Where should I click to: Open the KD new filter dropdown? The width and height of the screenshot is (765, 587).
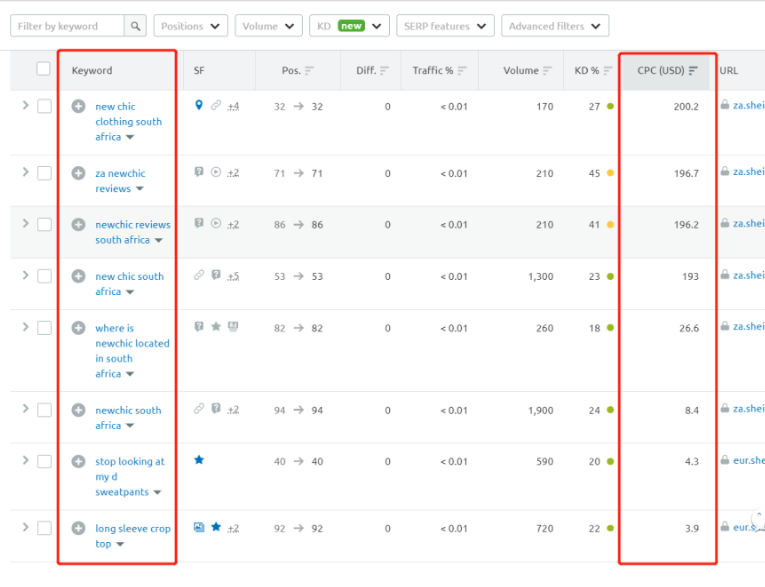349,26
